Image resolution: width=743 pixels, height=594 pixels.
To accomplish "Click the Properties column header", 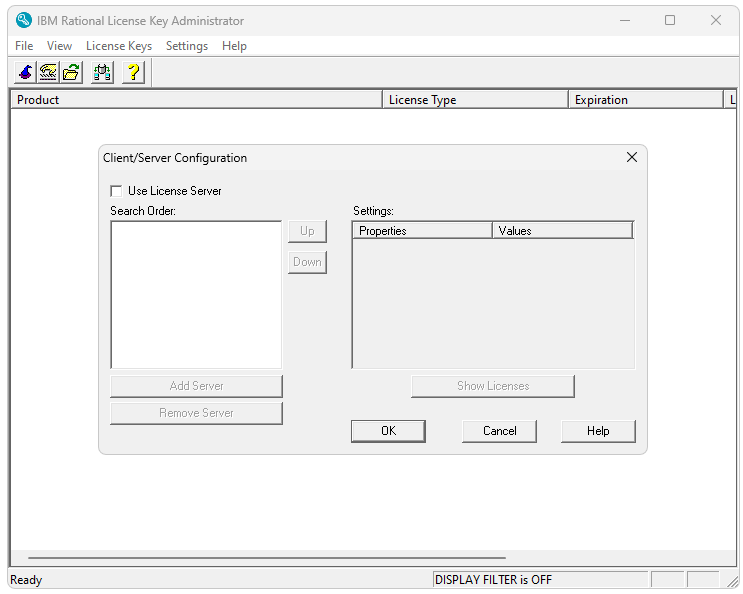I will (x=422, y=231).
